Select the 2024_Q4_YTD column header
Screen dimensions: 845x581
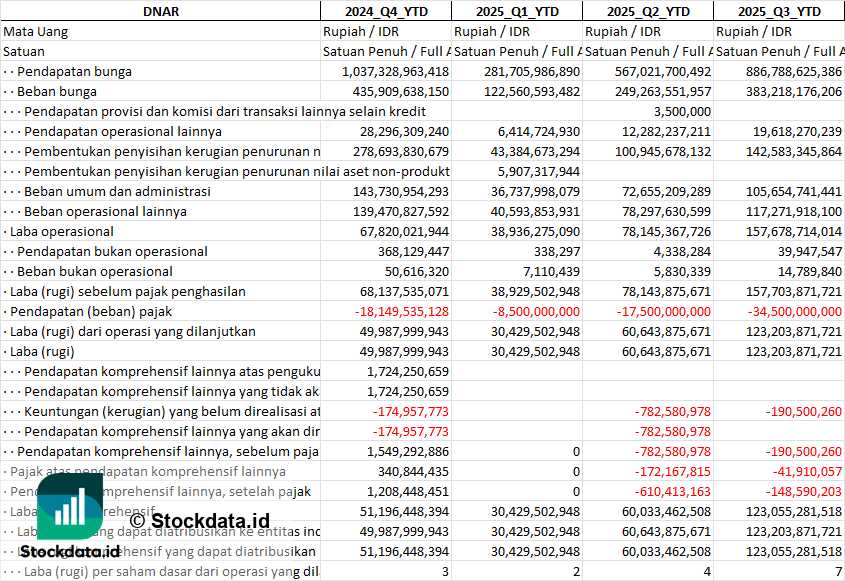(x=385, y=11)
